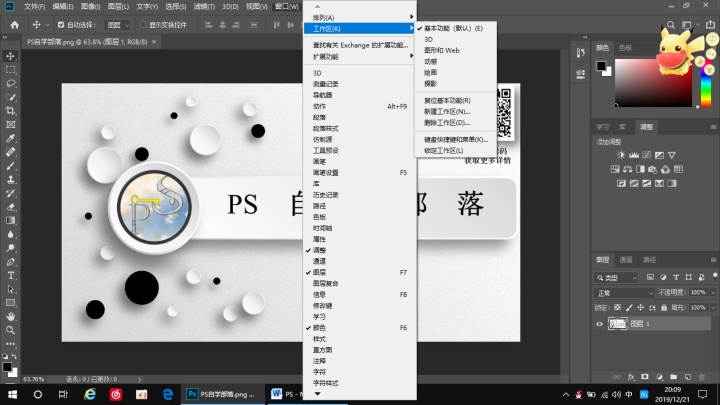Image resolution: width=720 pixels, height=405 pixels.
Task: Expand the 排列(A) submenu
Action: [x=360, y=17]
